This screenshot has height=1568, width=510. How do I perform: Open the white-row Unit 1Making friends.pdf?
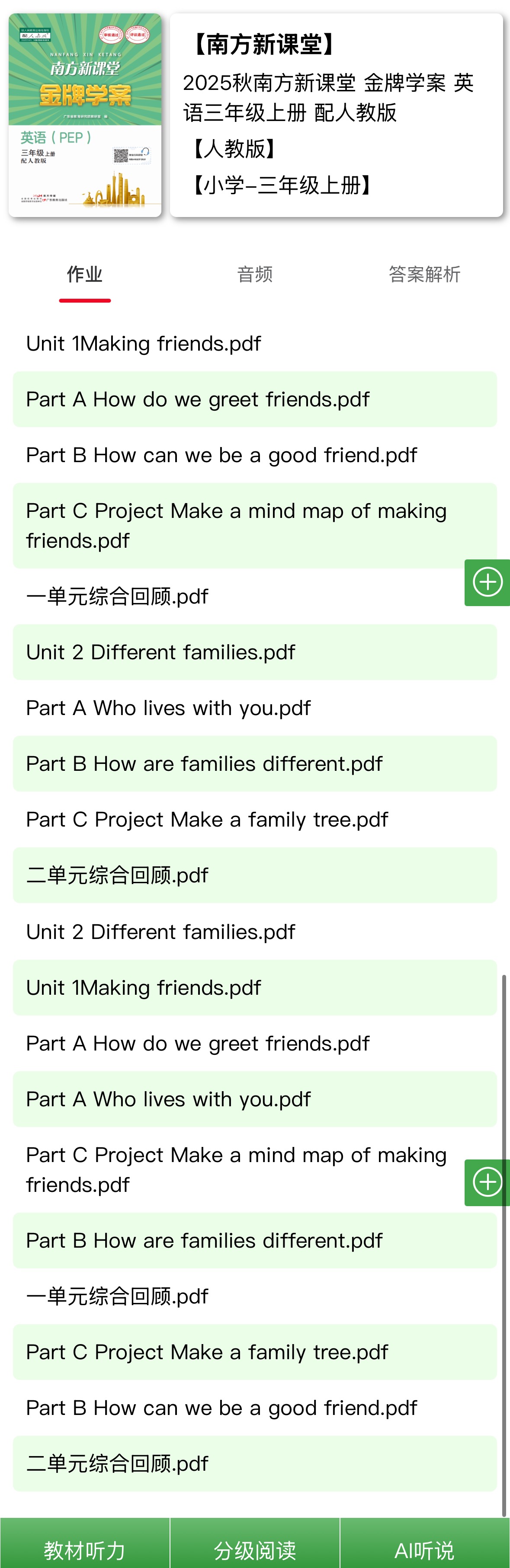pyautogui.click(x=143, y=343)
